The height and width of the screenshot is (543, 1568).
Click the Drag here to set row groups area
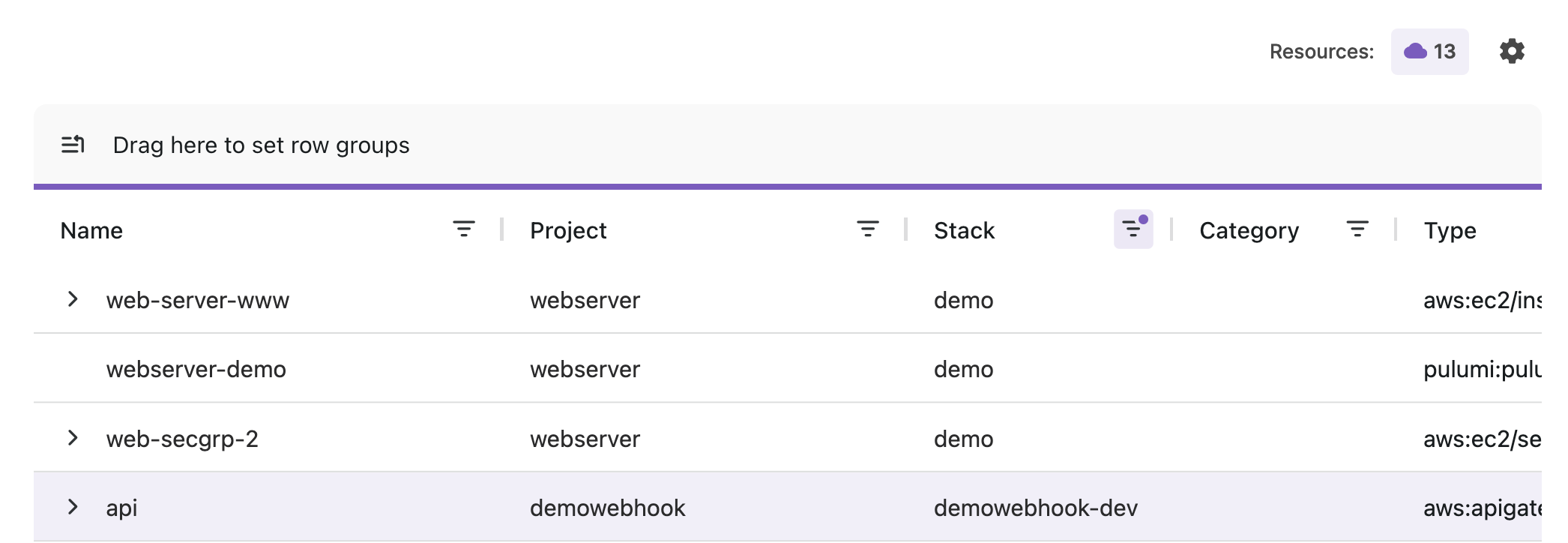[787, 145]
